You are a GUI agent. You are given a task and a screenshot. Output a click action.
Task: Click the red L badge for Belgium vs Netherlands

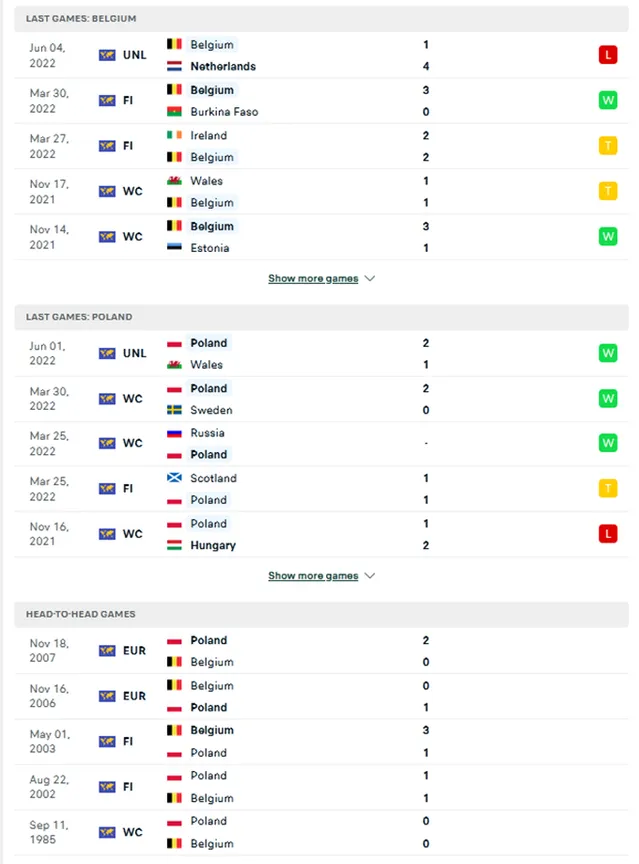click(x=608, y=55)
